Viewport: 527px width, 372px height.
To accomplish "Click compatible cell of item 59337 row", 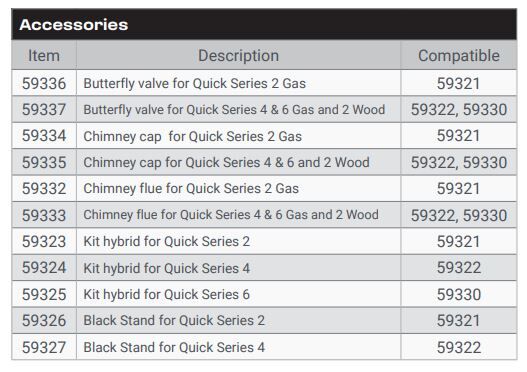I will (x=459, y=110).
